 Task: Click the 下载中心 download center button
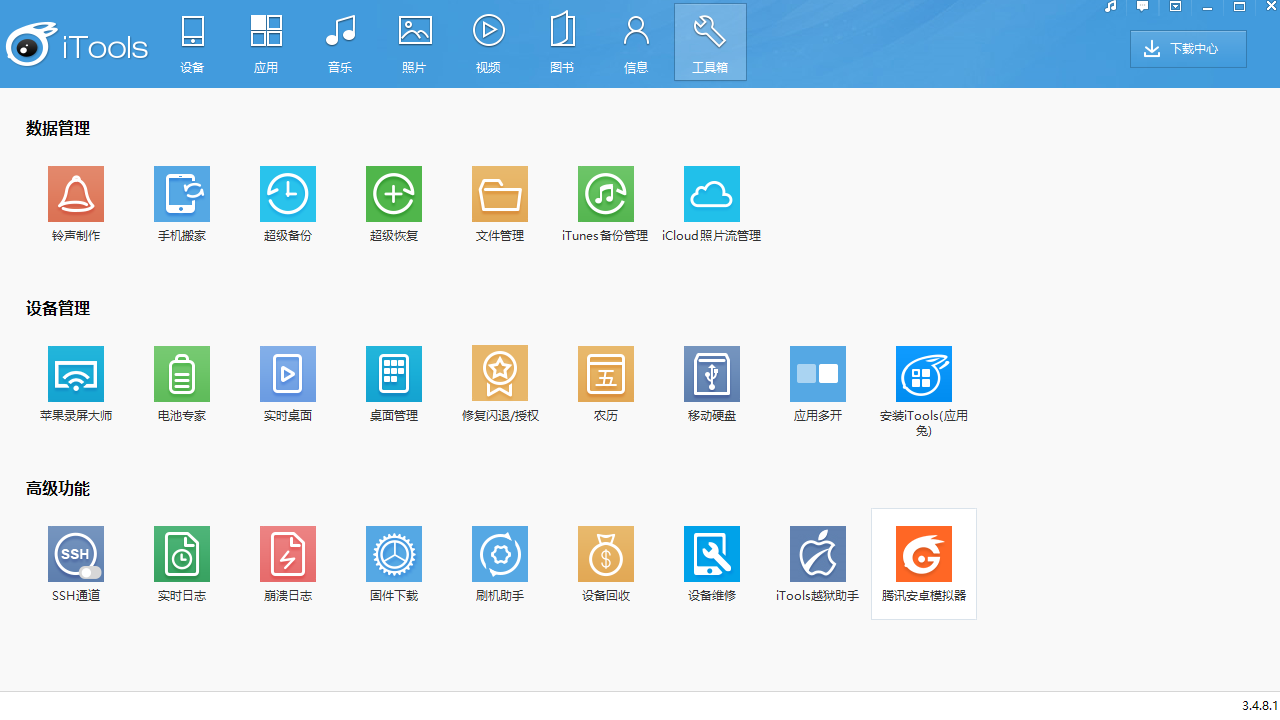(1188, 48)
